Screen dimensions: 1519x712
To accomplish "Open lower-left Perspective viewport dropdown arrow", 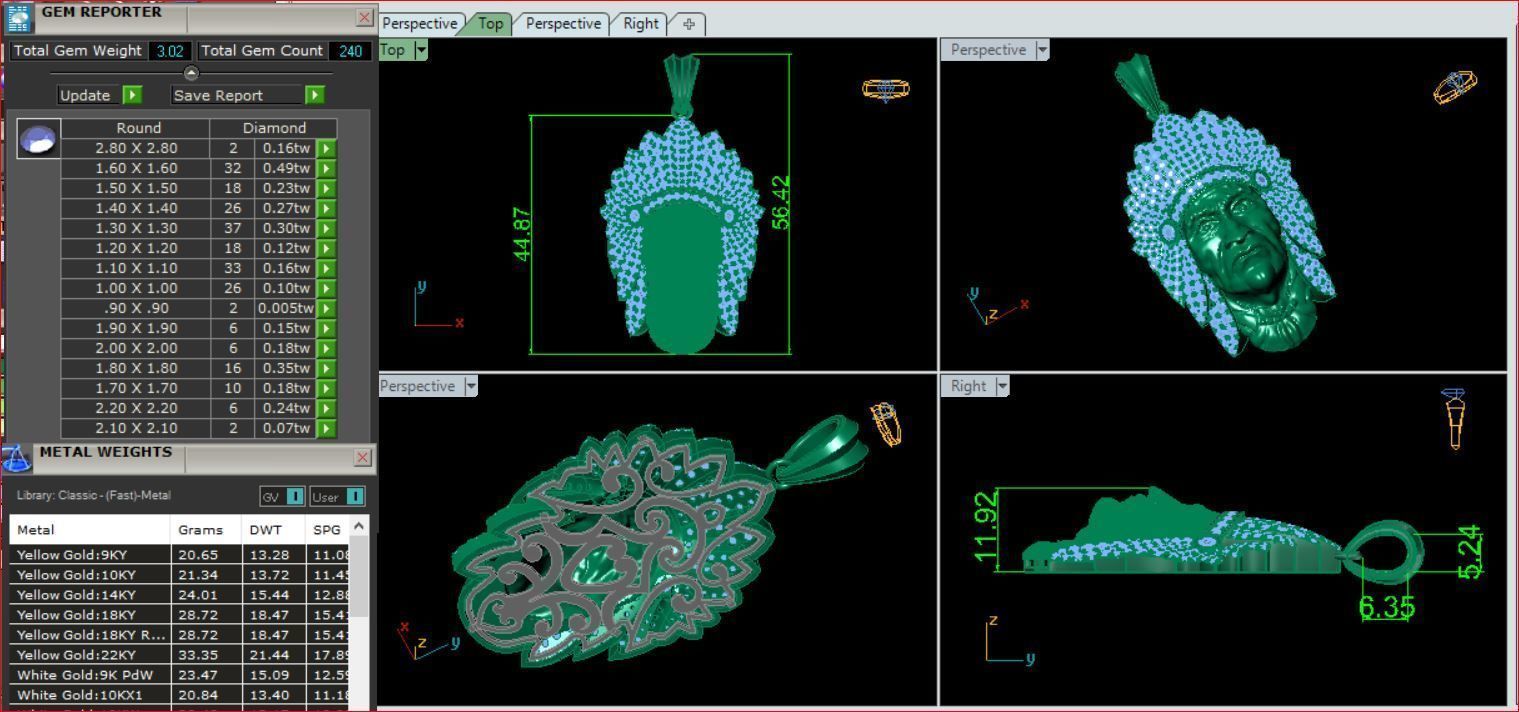I will (x=471, y=386).
